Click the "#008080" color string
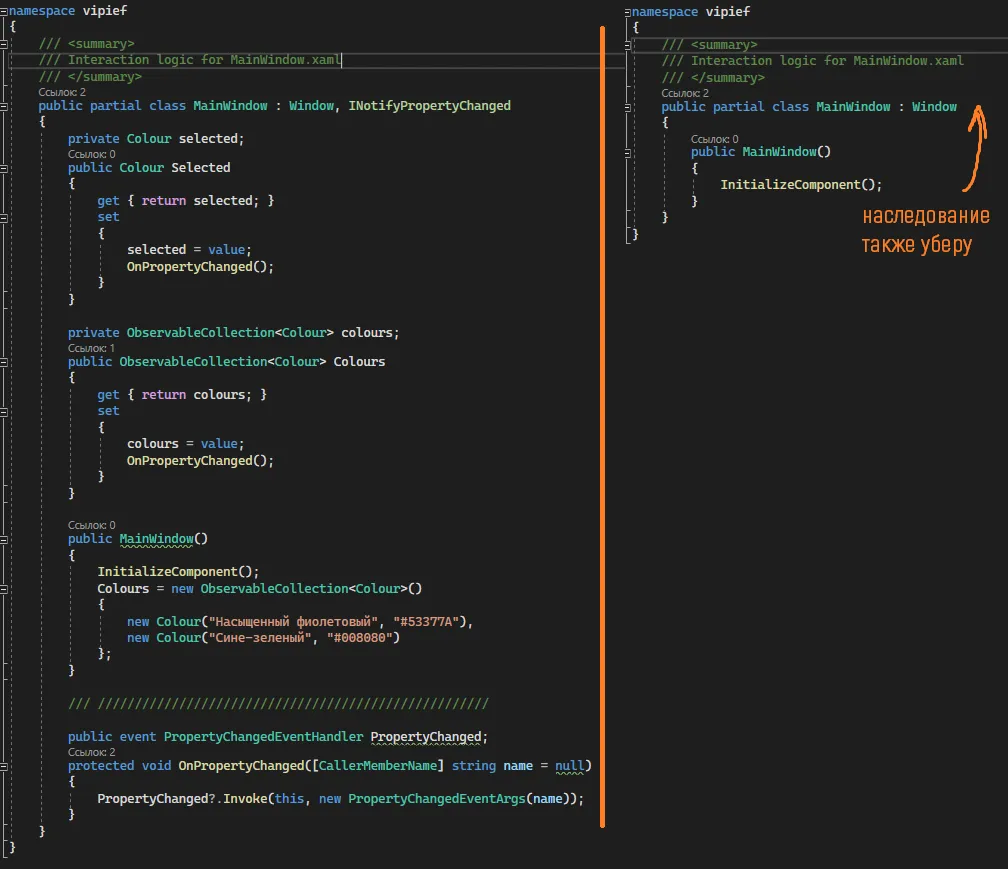 360,638
